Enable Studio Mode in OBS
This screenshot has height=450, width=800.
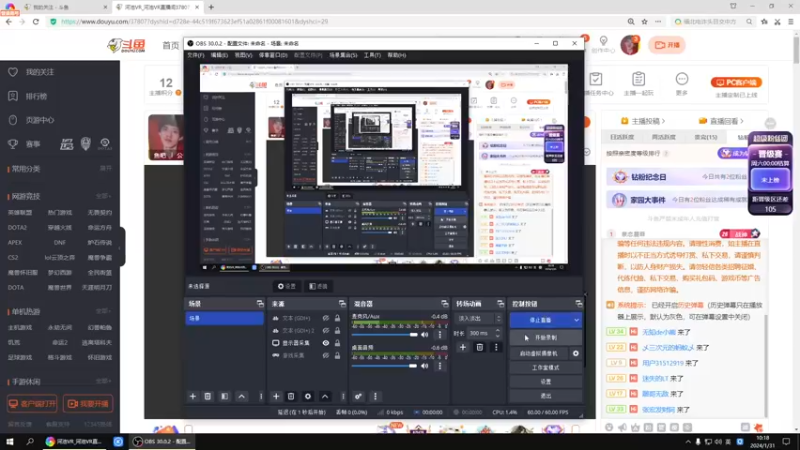[545, 367]
